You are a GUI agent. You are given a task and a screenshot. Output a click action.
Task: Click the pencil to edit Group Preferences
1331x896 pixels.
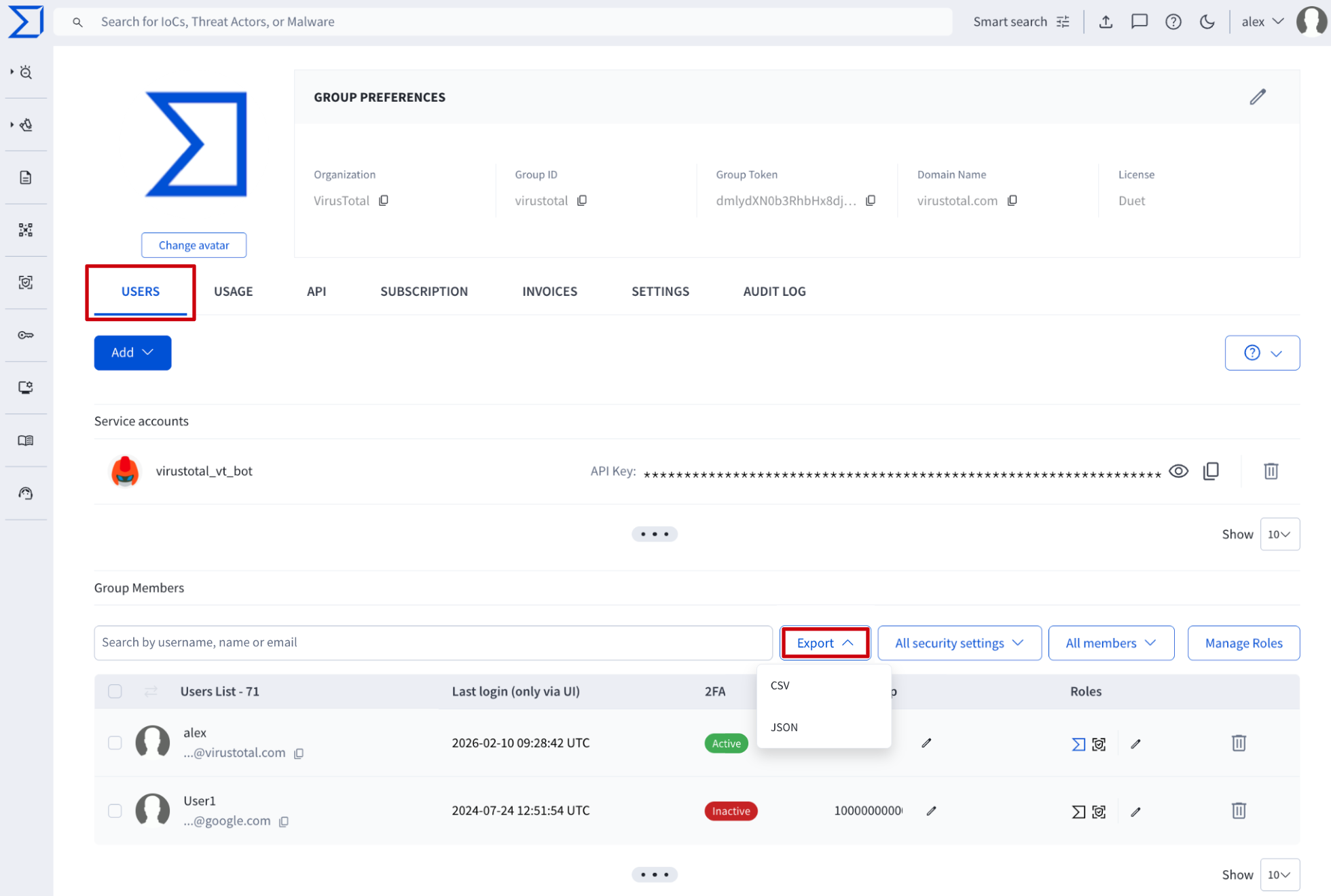[1257, 97]
